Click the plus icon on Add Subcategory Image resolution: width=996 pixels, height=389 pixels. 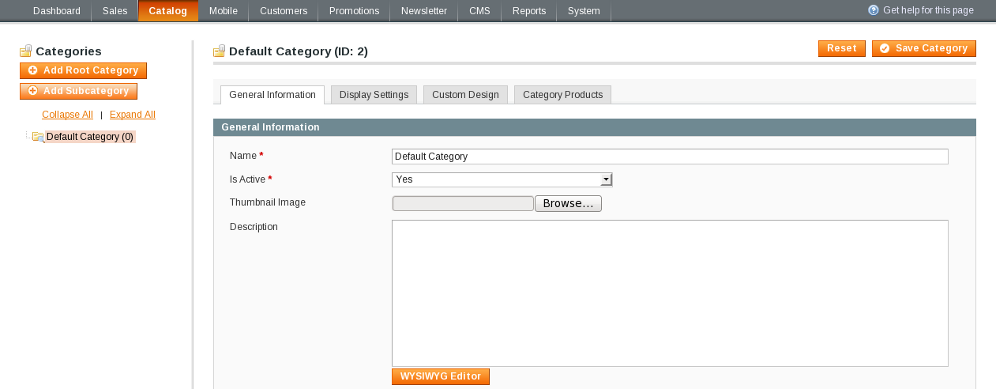[32, 91]
